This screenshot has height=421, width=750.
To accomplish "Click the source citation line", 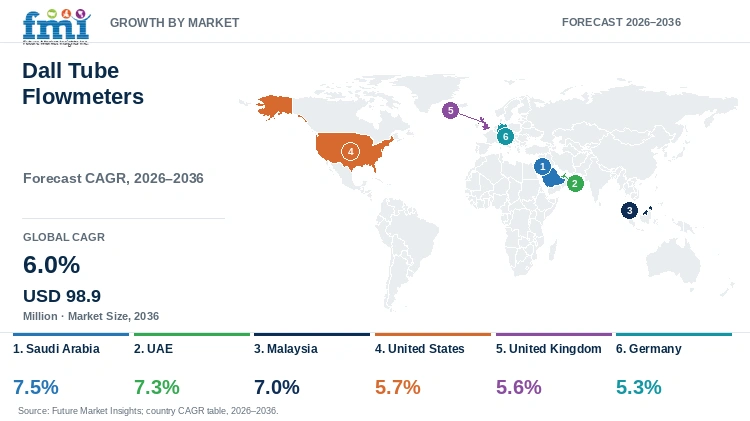I will [x=148, y=410].
